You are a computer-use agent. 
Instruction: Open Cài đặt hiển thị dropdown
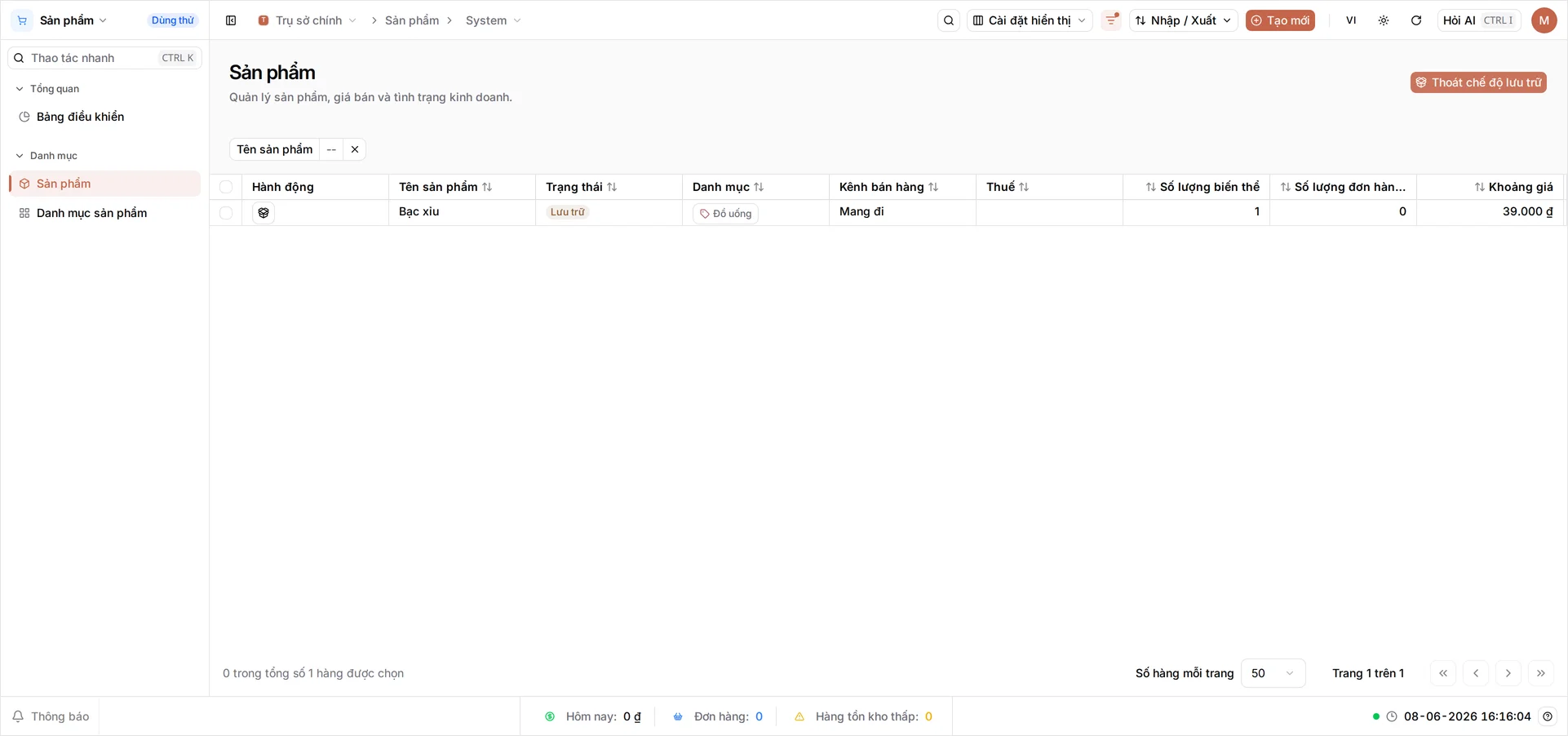(1030, 20)
